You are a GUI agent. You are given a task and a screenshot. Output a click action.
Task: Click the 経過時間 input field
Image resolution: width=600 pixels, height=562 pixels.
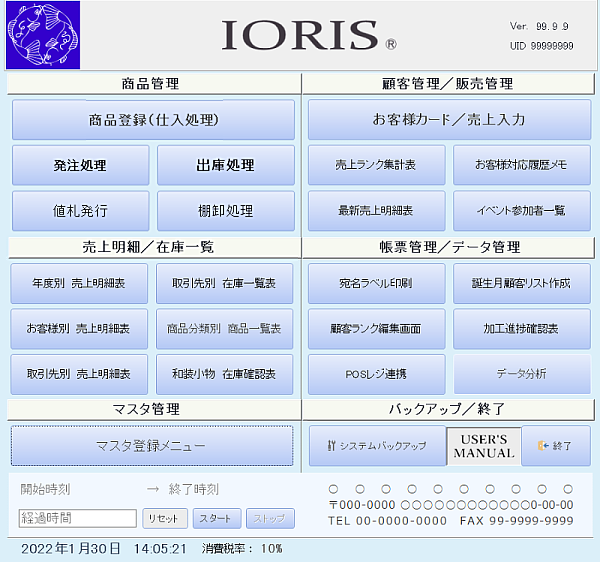pyautogui.click(x=78, y=518)
